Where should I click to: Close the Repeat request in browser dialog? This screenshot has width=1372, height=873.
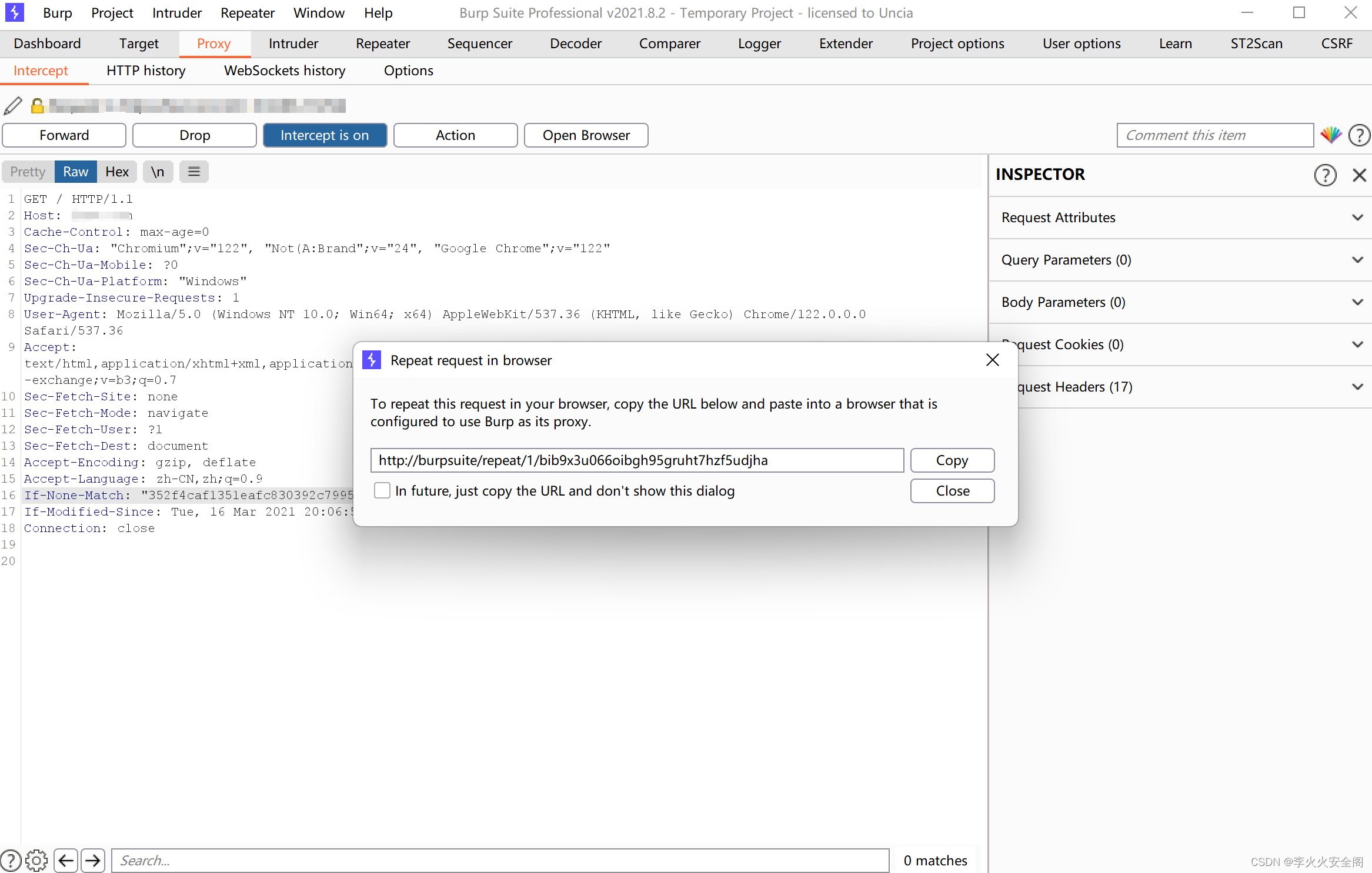tap(993, 360)
